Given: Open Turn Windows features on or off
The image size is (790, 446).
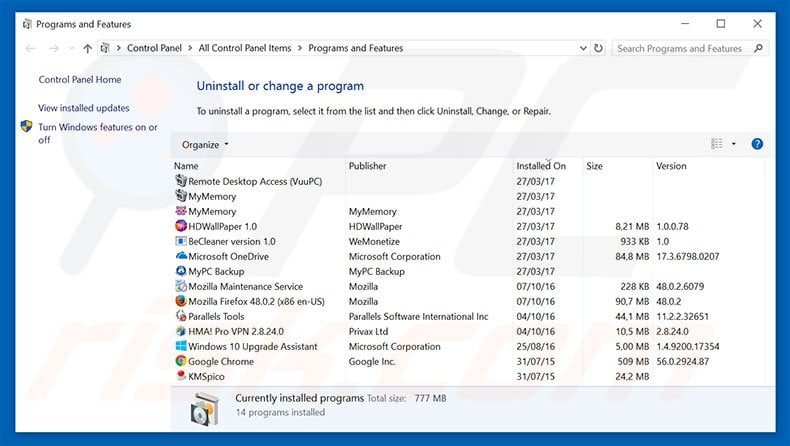Looking at the screenshot, I should coord(98,134).
